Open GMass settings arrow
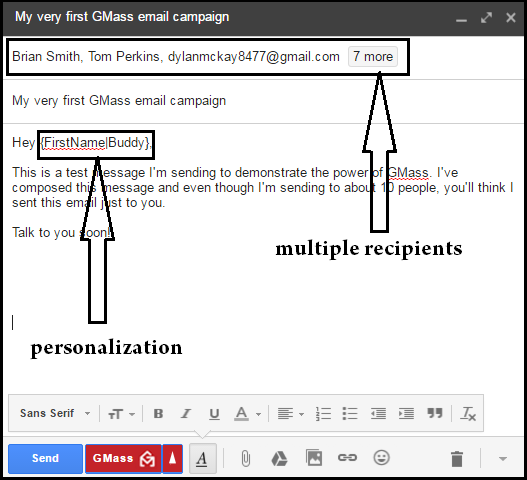527x480 pixels. point(172,458)
